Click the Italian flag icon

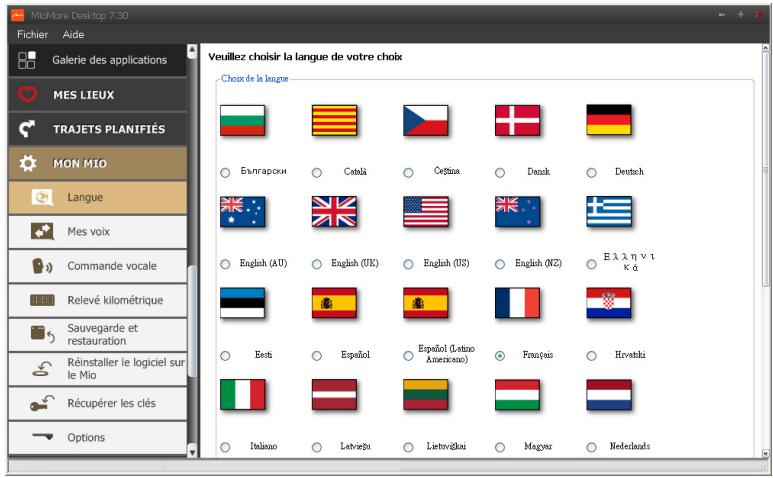click(243, 395)
